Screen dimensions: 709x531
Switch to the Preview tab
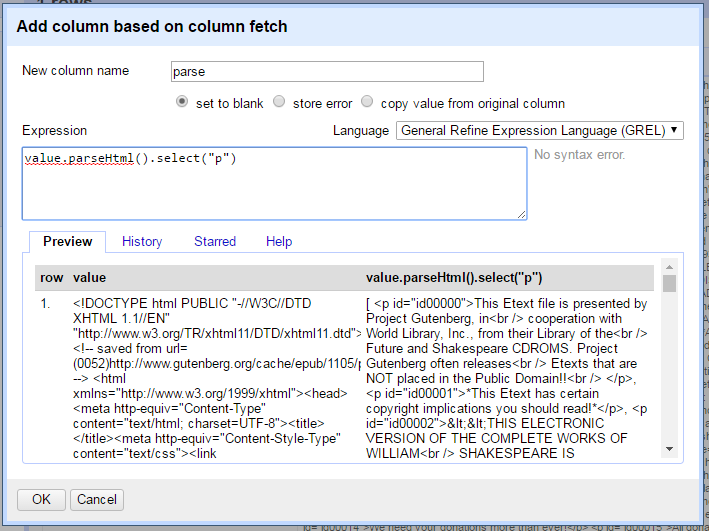coord(68,241)
